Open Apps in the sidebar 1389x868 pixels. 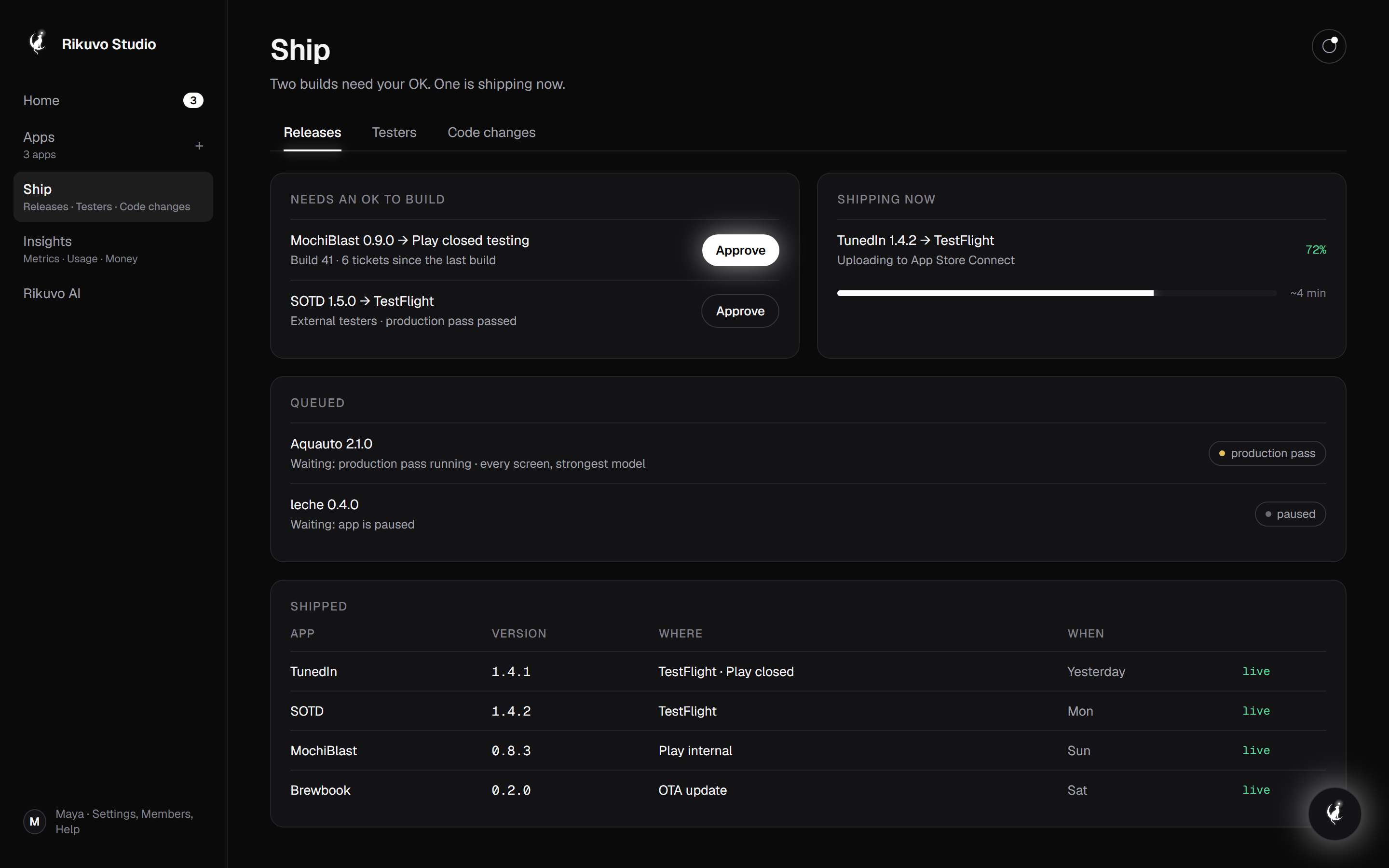click(113, 145)
